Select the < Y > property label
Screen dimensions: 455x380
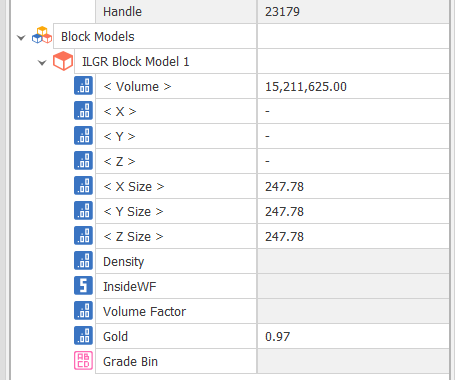pyautogui.click(x=119, y=136)
